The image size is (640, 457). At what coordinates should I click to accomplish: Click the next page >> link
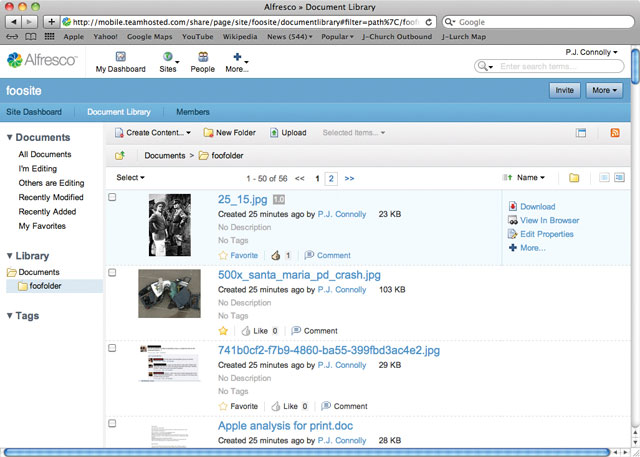pos(349,179)
